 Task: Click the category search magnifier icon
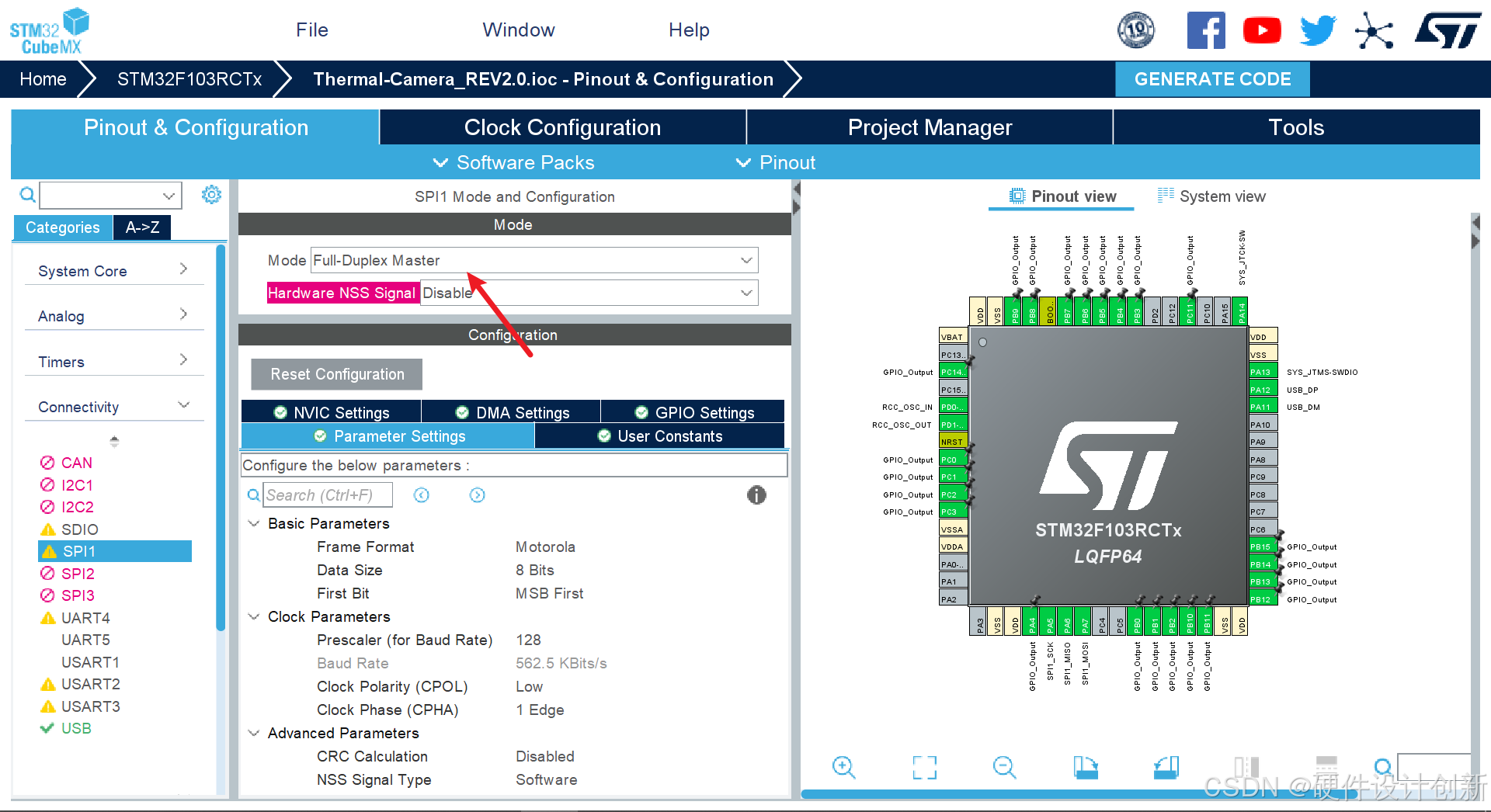27,195
